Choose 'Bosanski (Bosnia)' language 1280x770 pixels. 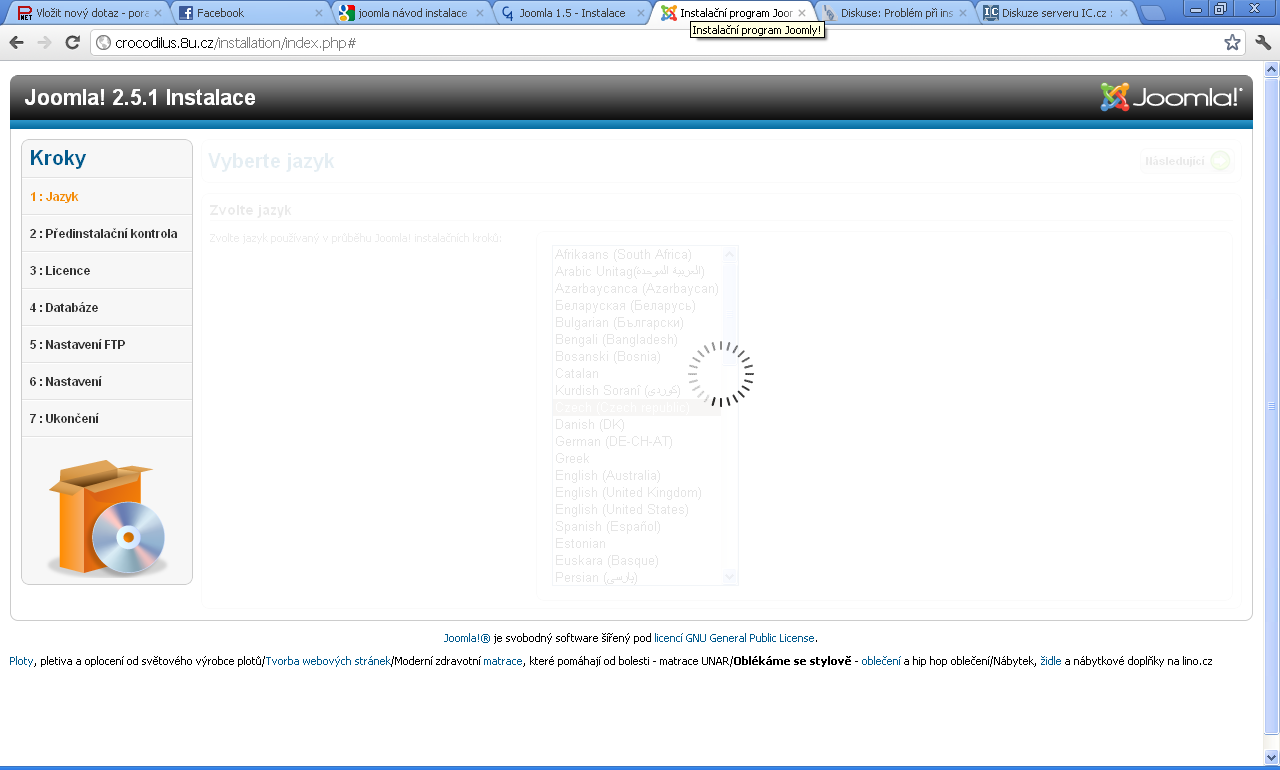coord(637,357)
